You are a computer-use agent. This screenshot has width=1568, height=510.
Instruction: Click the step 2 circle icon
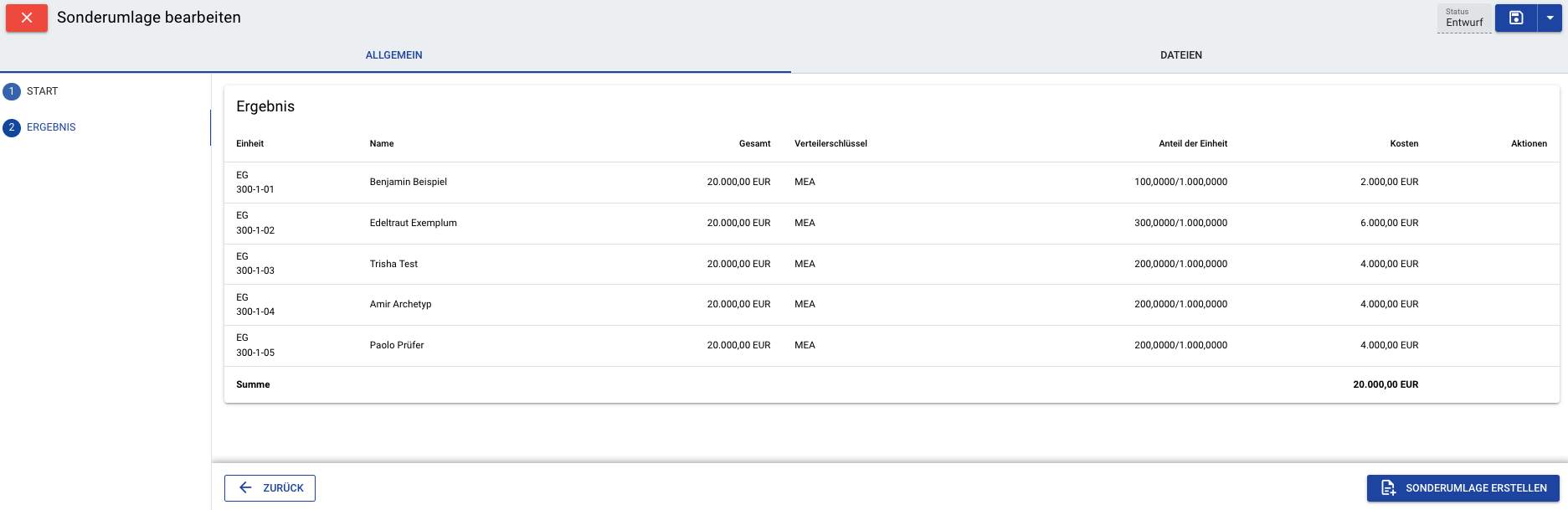point(12,127)
